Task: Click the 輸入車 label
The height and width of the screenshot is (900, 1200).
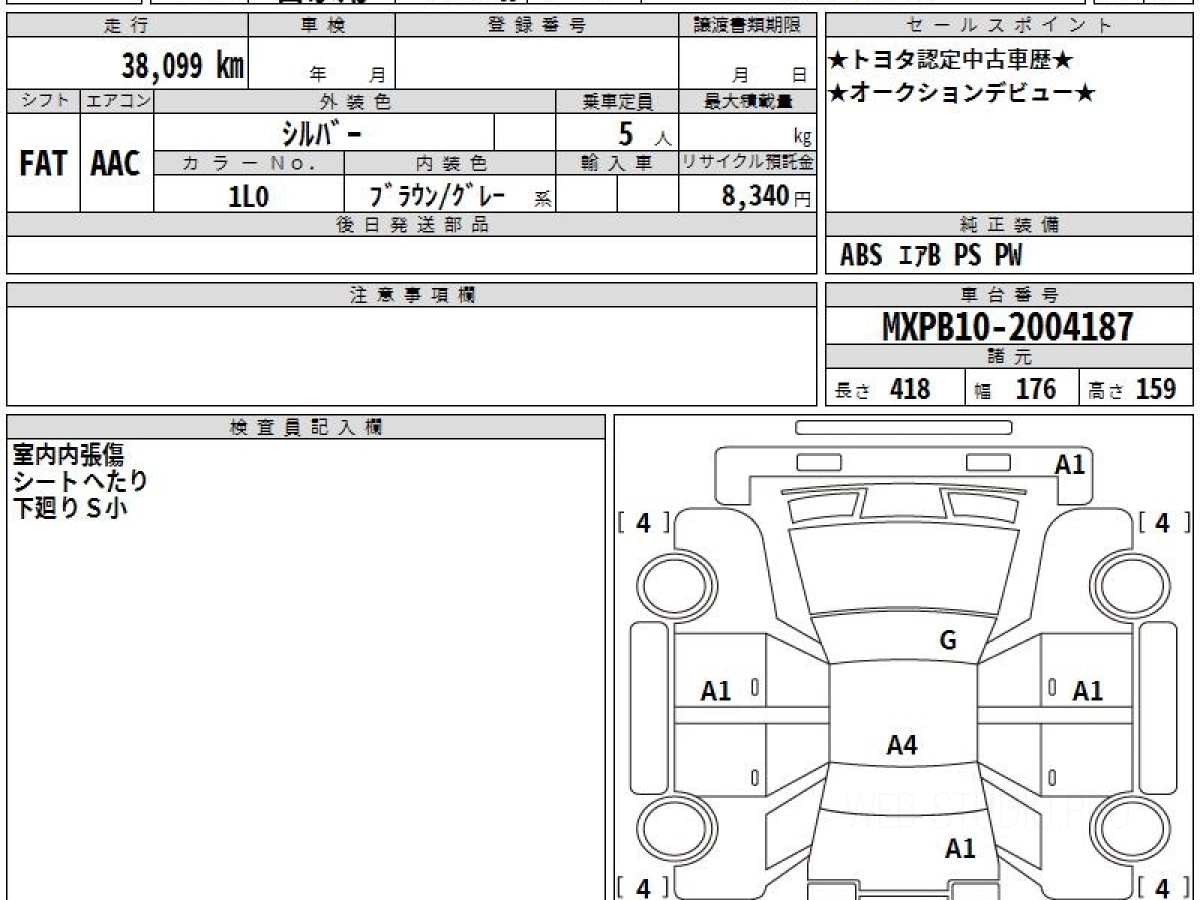Action: pos(617,163)
